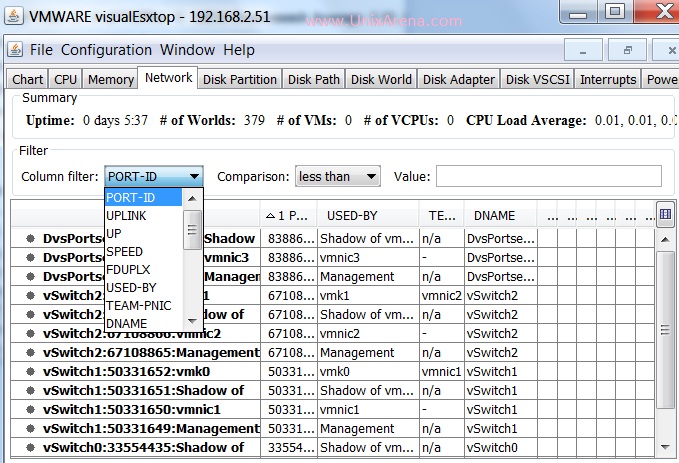
Task: Click the dropdown list scroll down arrow
Action: pyautogui.click(x=192, y=321)
